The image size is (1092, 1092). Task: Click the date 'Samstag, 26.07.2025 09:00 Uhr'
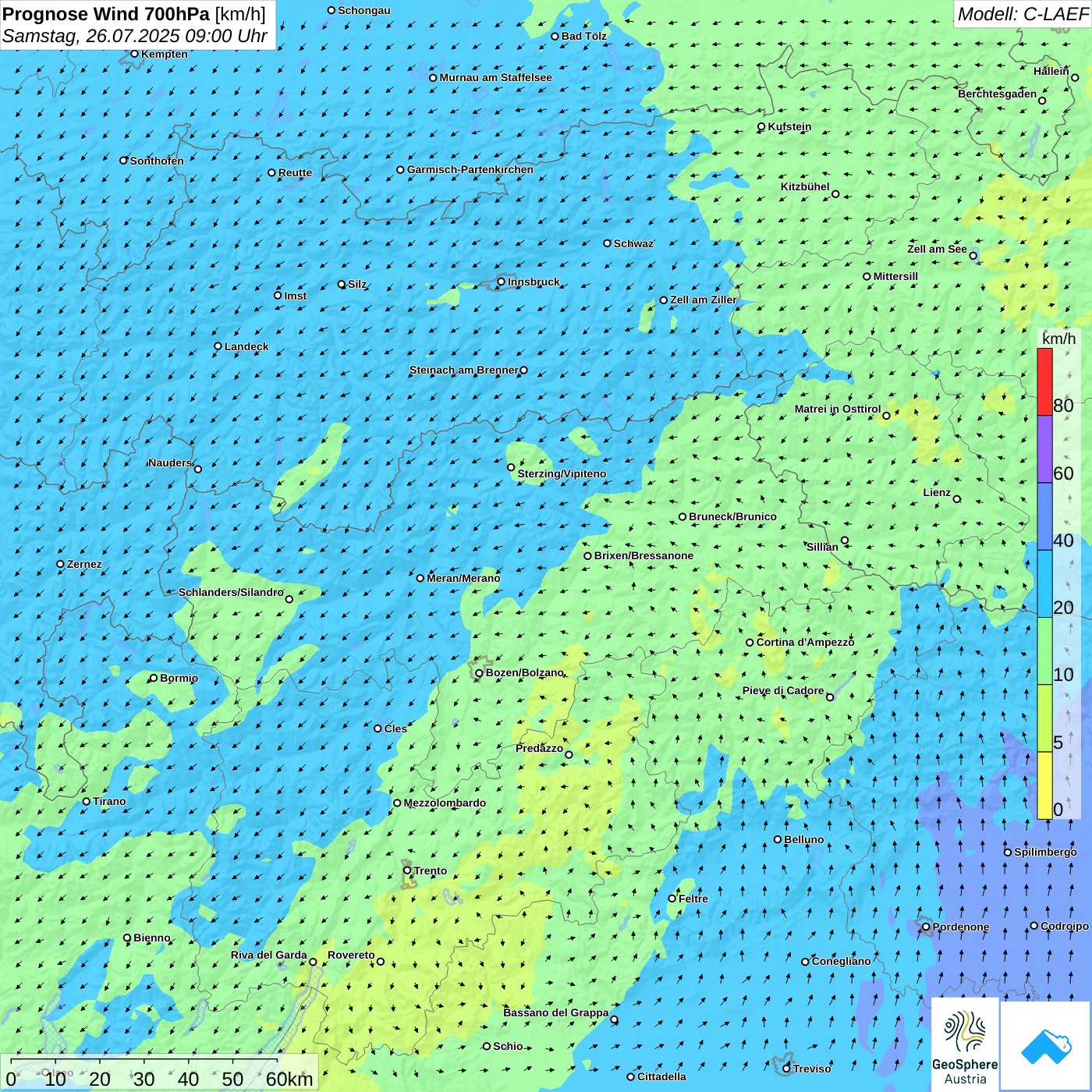[135, 36]
